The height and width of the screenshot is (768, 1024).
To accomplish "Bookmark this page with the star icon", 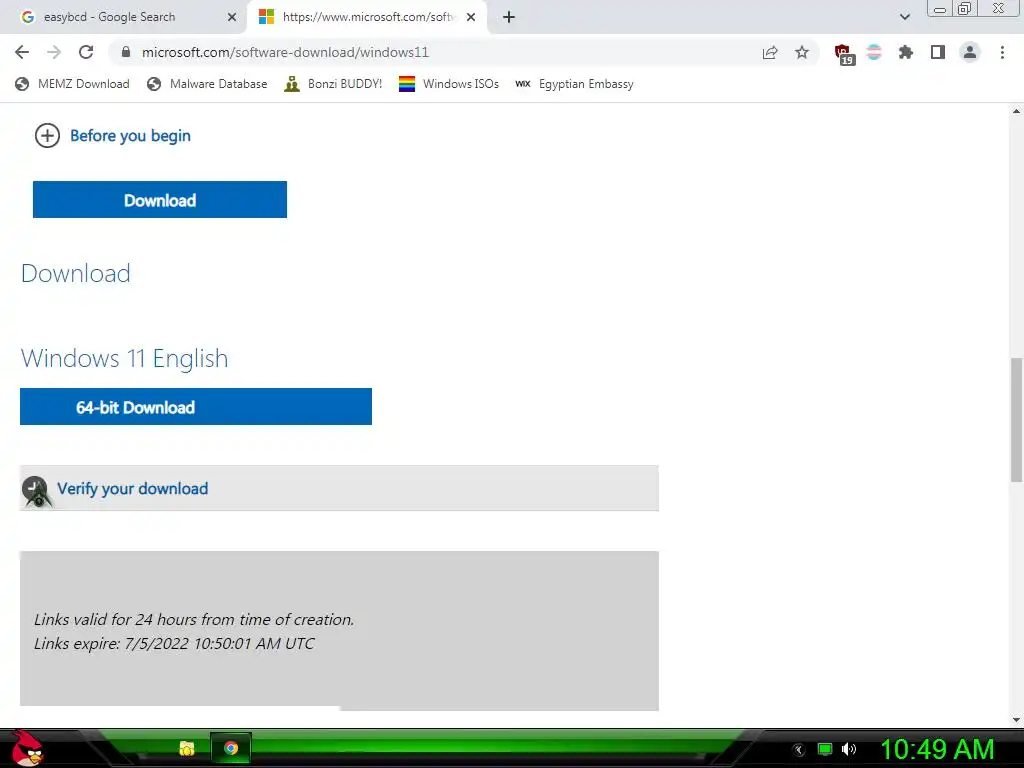I will click(802, 52).
